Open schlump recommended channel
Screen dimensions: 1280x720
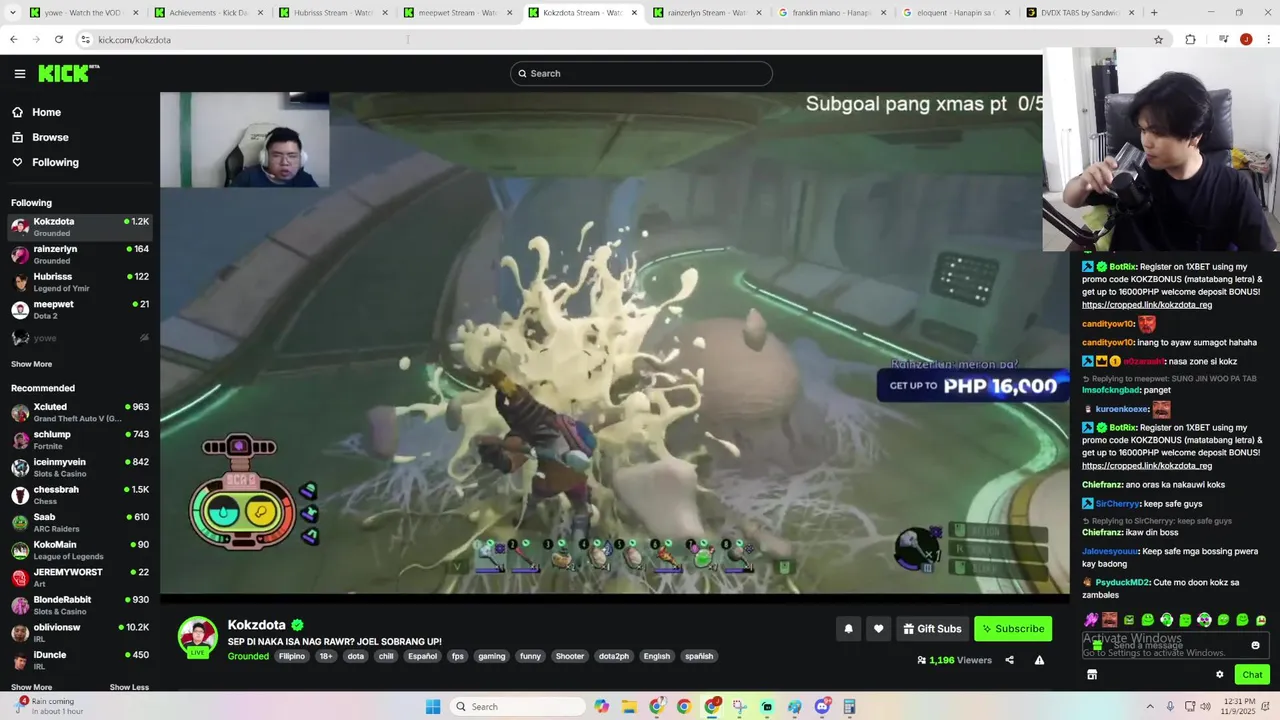pyautogui.click(x=80, y=440)
